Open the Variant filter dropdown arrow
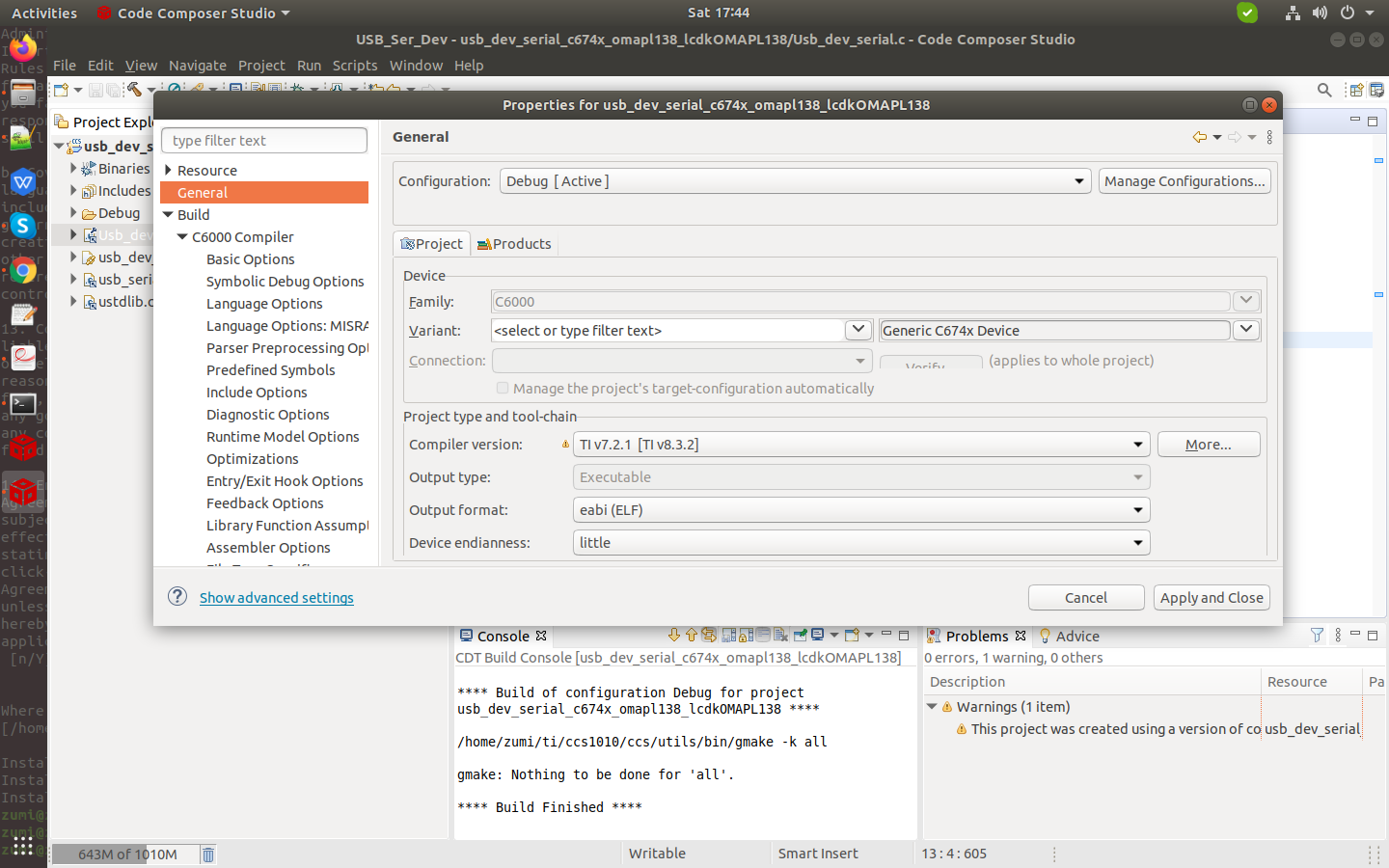Viewport: 1389px width, 868px height. pos(858,330)
